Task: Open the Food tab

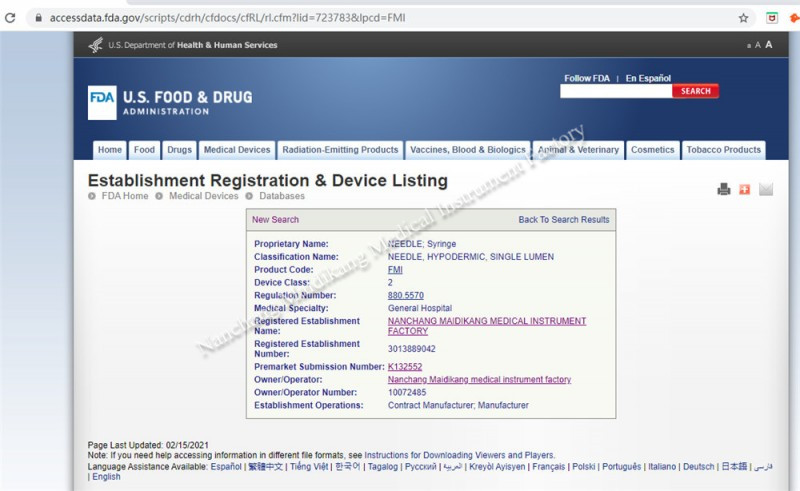Action: [x=144, y=150]
